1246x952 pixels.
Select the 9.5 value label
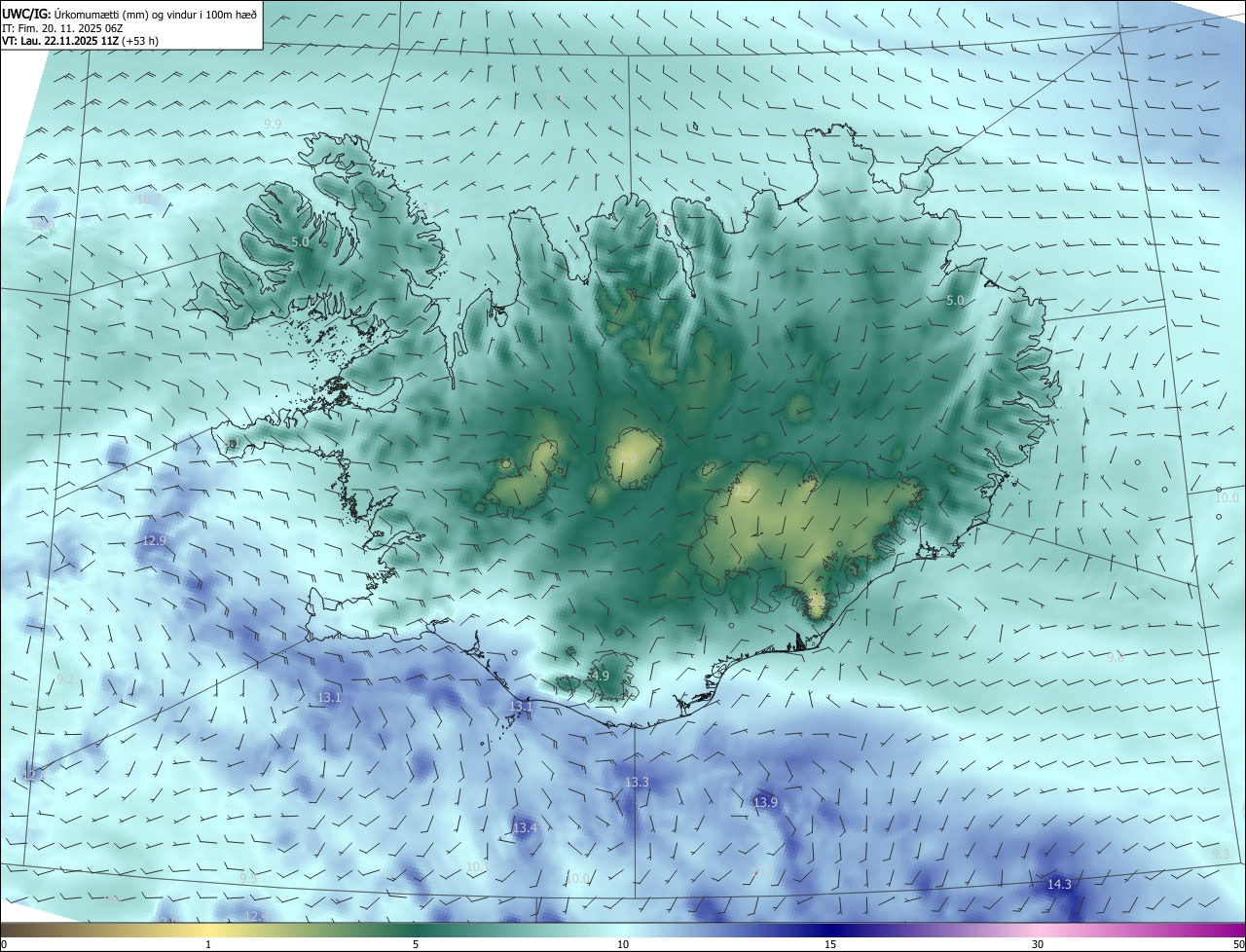(248, 878)
